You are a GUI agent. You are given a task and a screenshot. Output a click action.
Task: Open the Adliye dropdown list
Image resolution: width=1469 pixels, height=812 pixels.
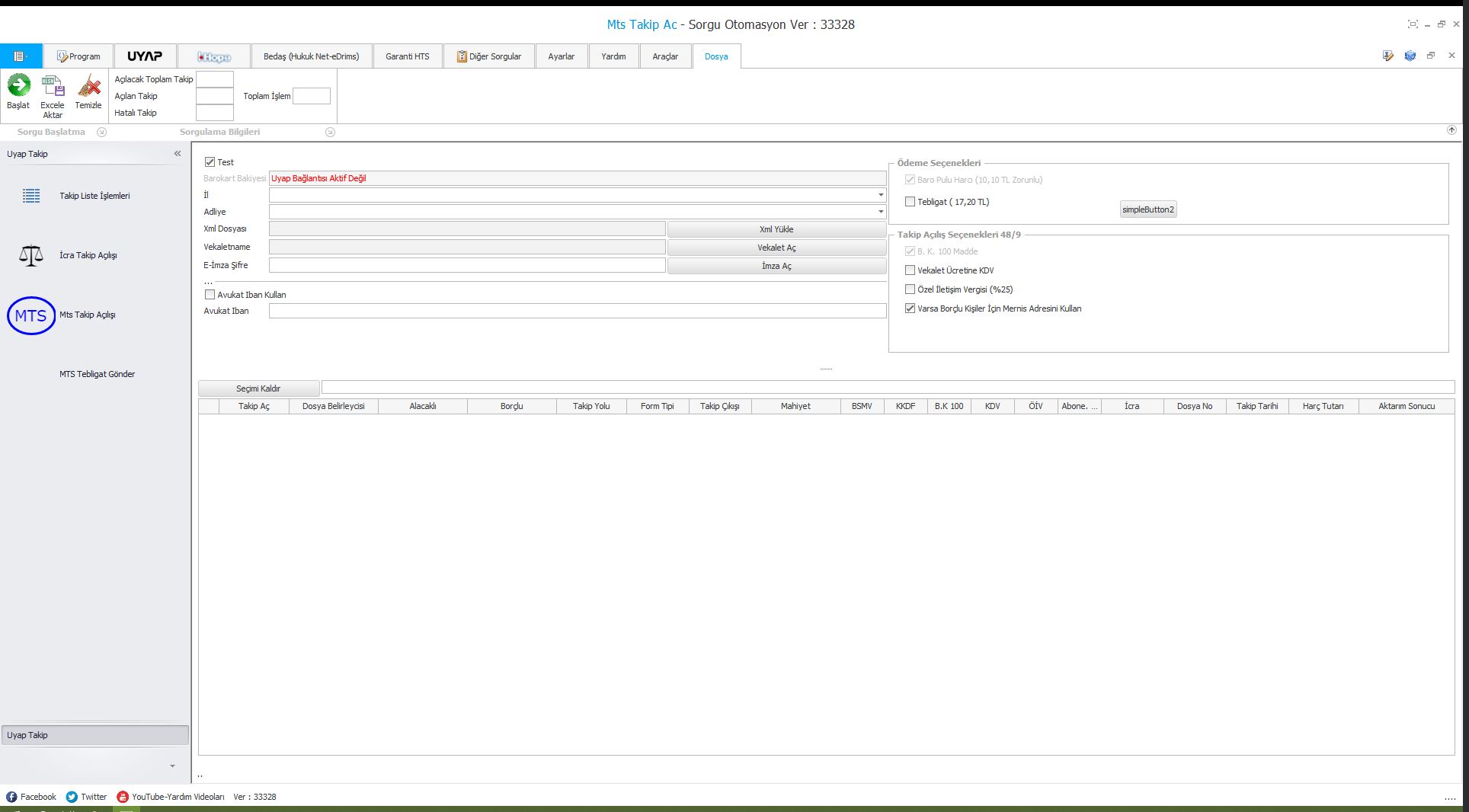click(881, 212)
